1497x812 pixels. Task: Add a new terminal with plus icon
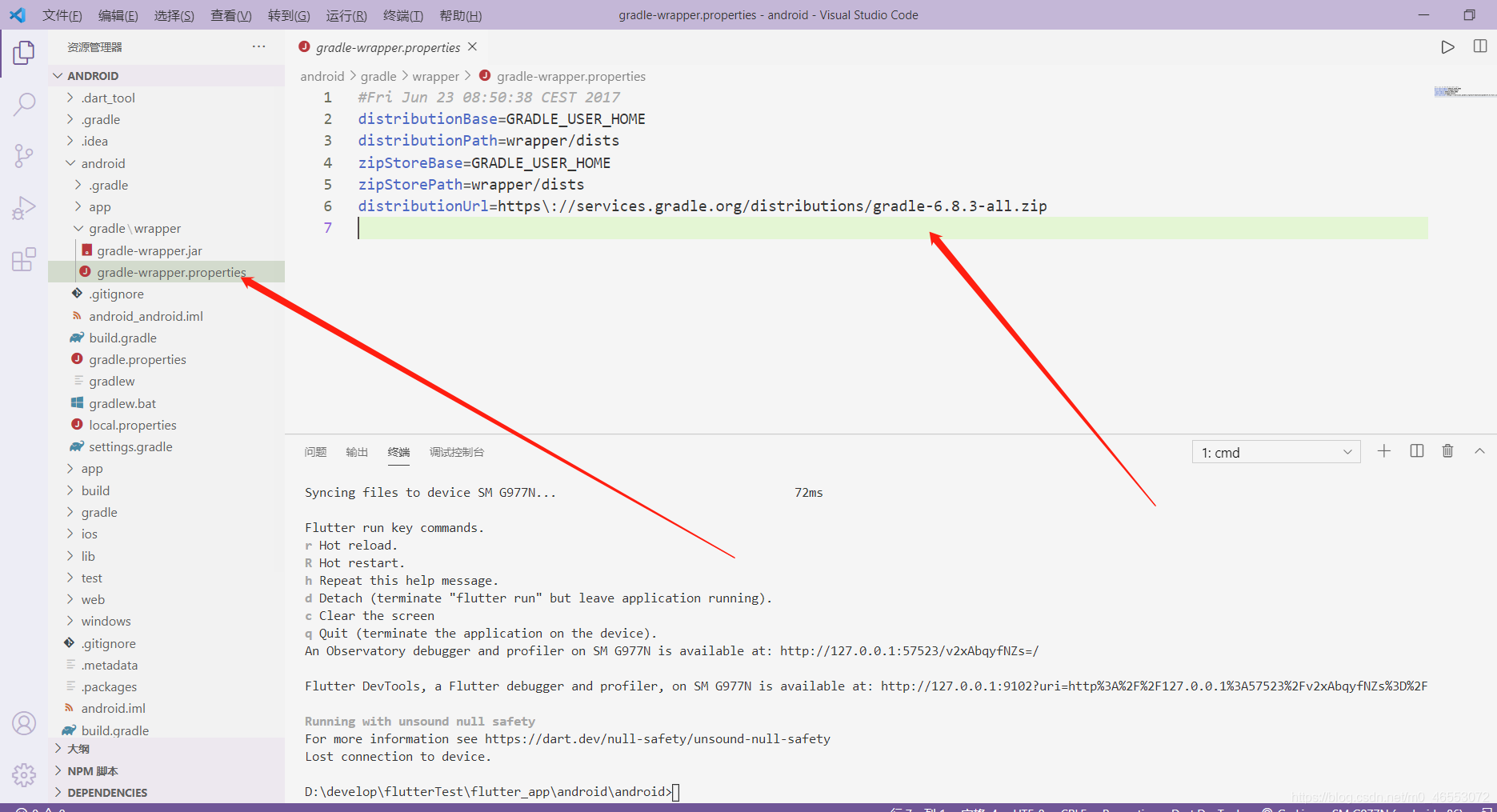[x=1384, y=451]
